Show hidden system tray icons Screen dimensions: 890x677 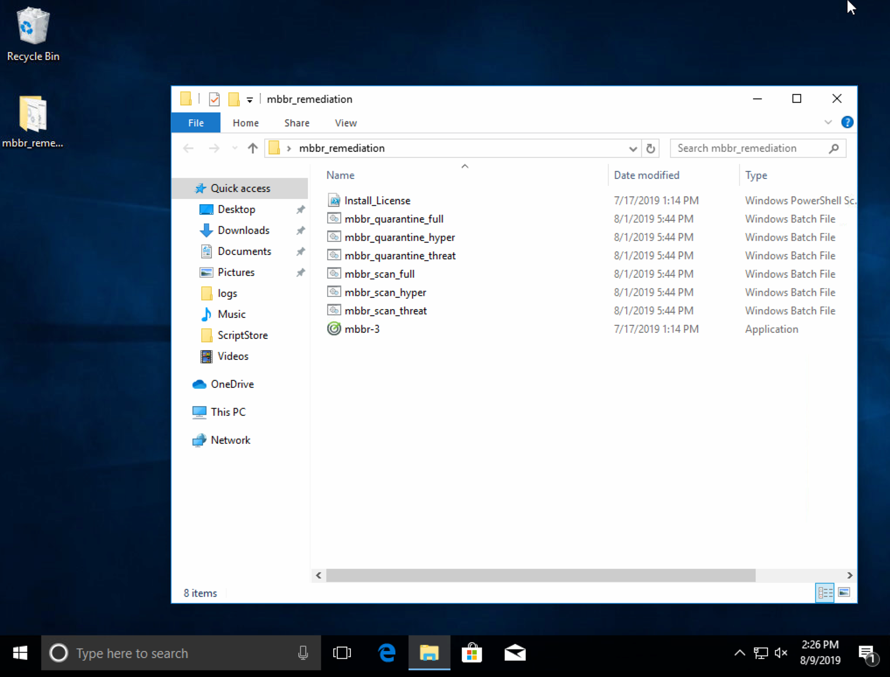pos(739,653)
